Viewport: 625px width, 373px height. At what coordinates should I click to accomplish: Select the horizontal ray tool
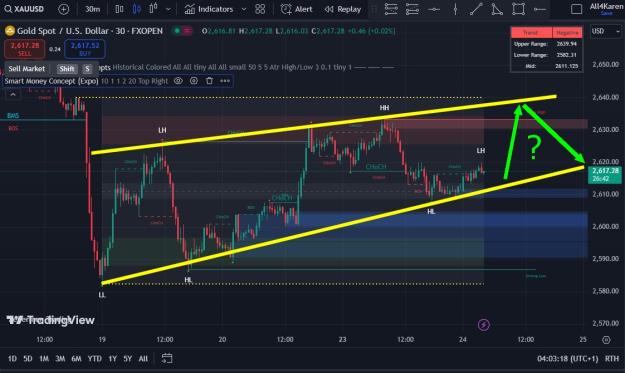click(540, 9)
